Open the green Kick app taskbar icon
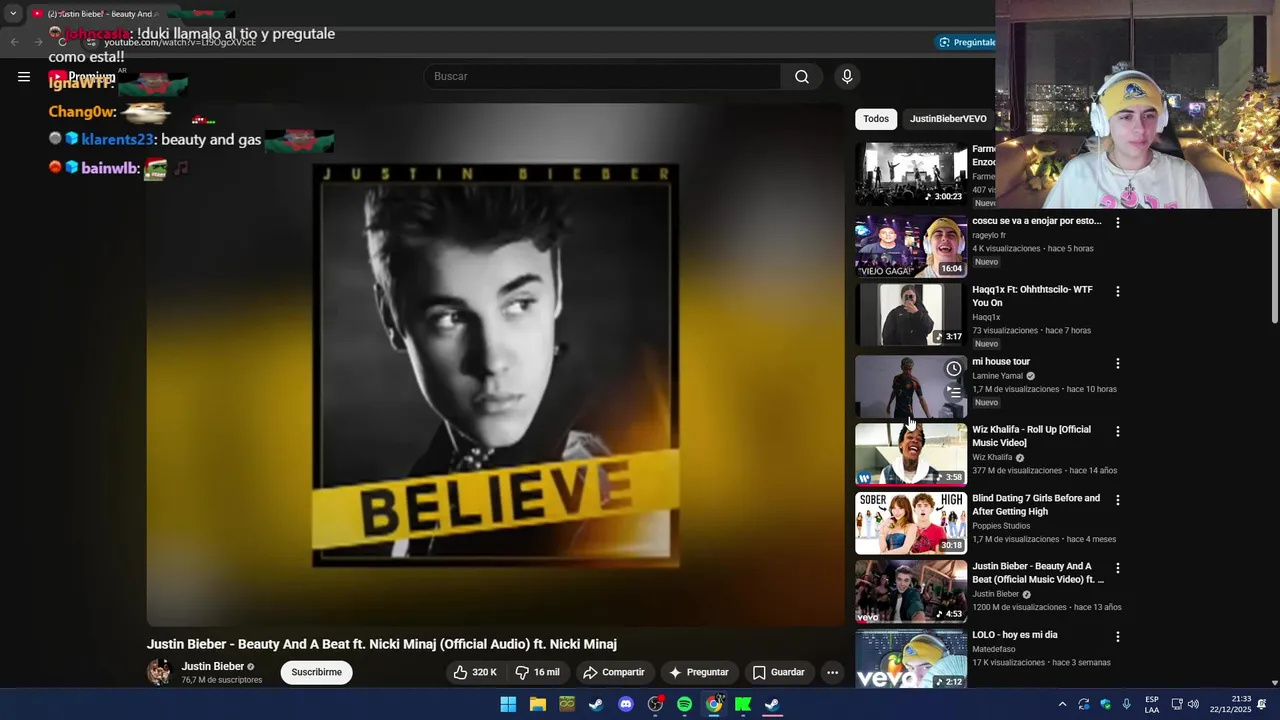1280x720 pixels. point(743,704)
